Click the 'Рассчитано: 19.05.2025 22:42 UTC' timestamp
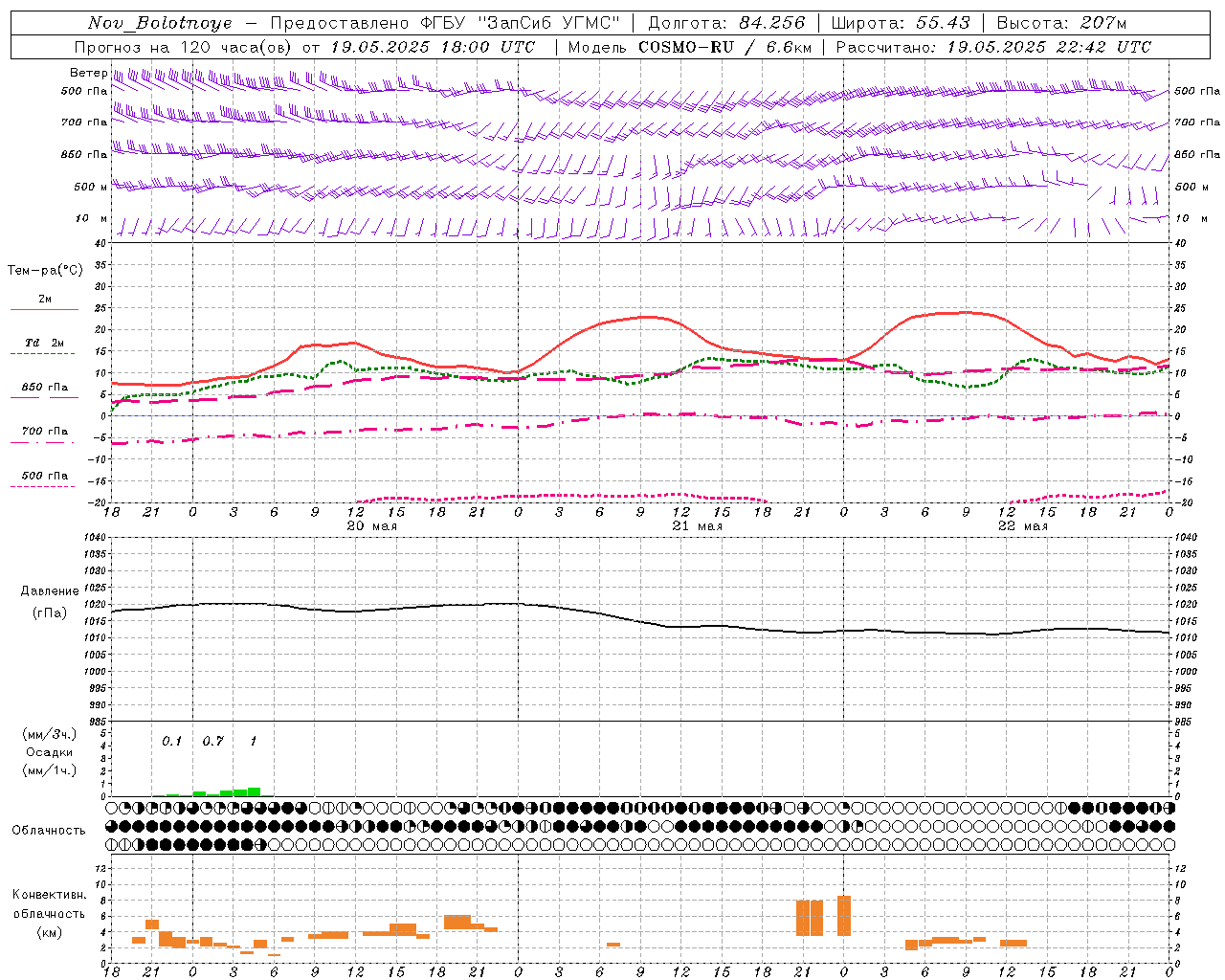 pos(993,47)
